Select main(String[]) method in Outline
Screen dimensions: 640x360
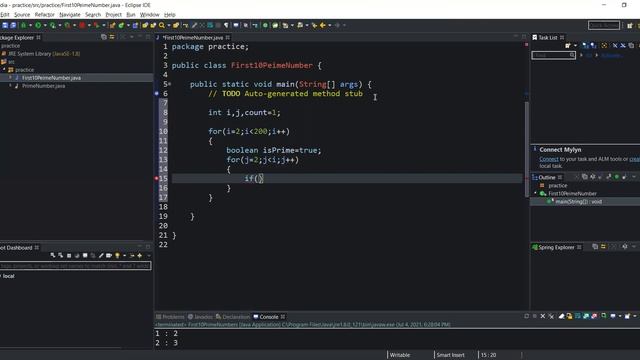578,202
